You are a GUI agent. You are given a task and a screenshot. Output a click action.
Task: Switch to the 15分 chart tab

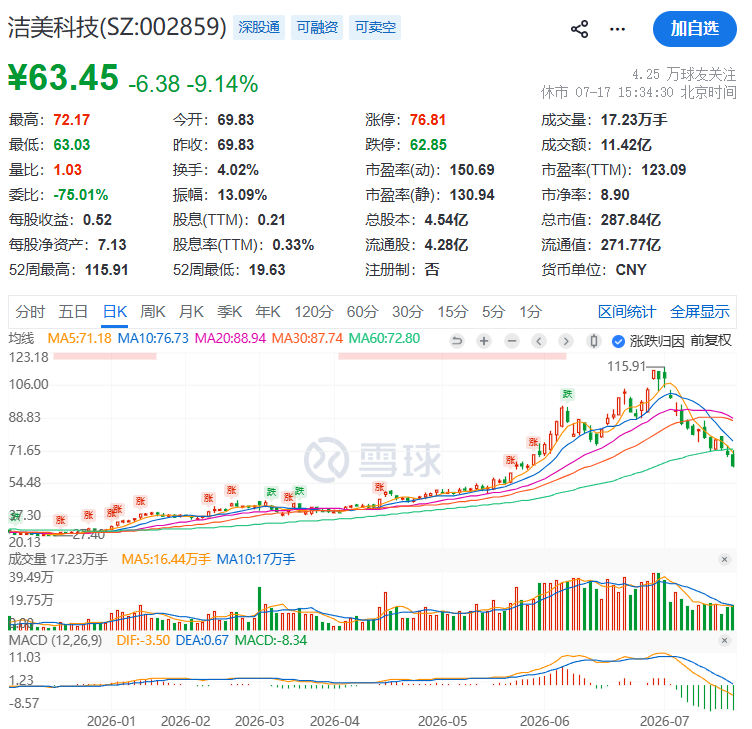453,312
